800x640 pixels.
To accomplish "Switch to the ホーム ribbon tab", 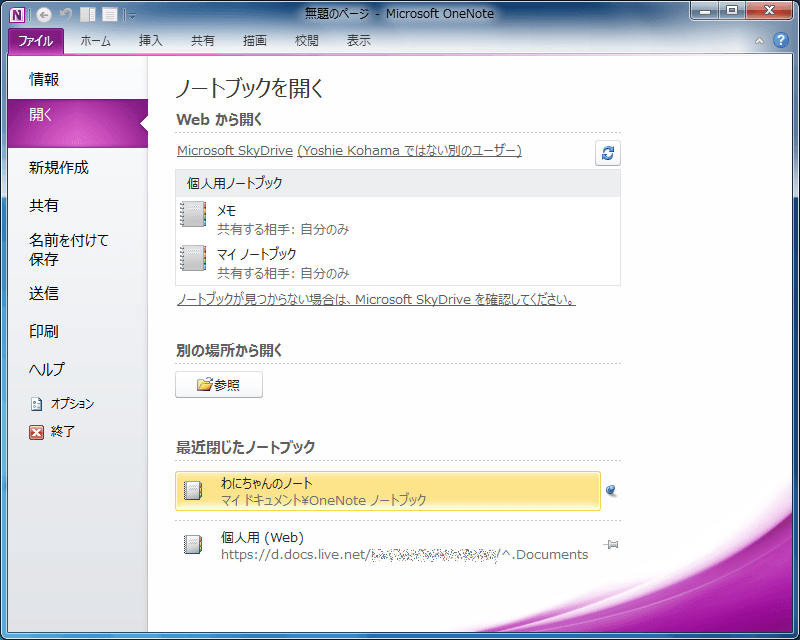I will (95, 41).
